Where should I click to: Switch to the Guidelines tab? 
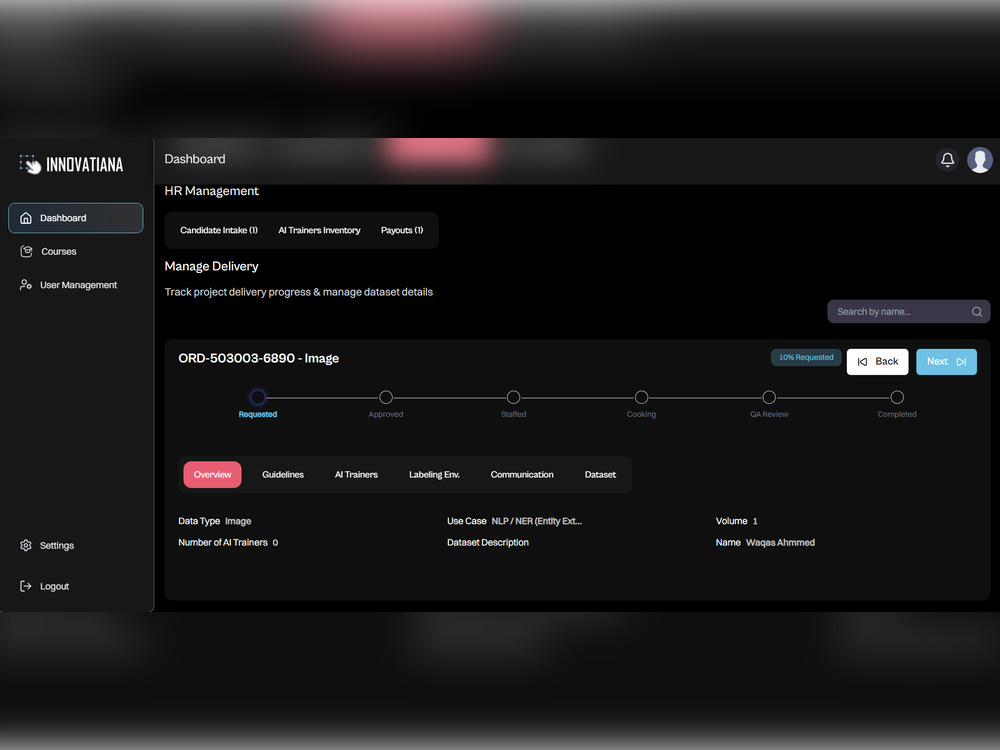click(283, 474)
